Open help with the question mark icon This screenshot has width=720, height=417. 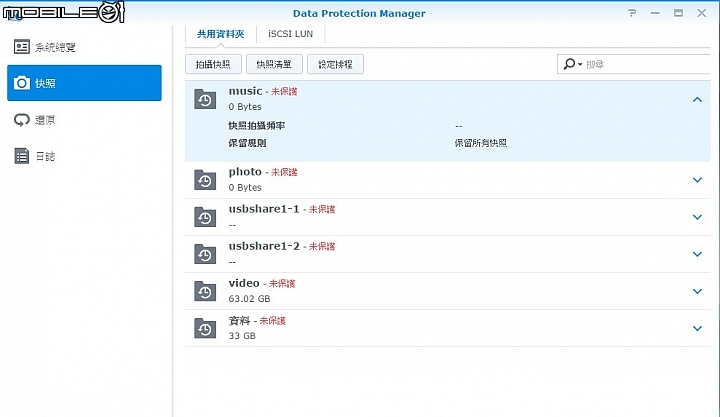(x=632, y=13)
